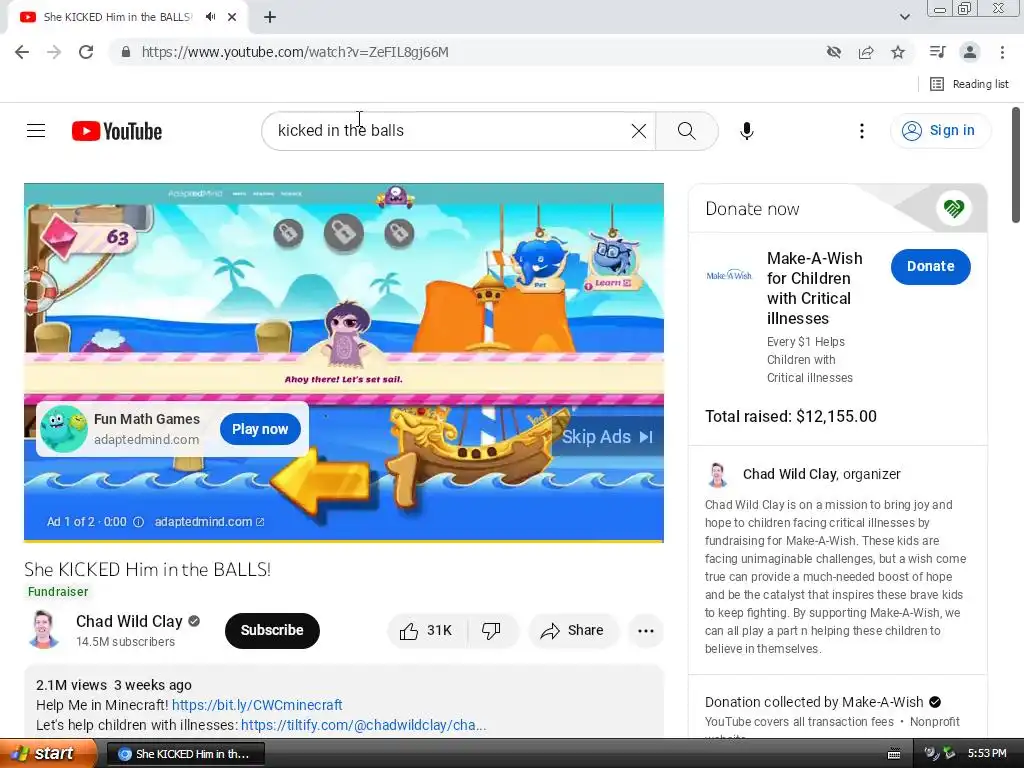The height and width of the screenshot is (768, 1024).
Task: Click Play now on Fun Math Games ad
Action: [260, 429]
